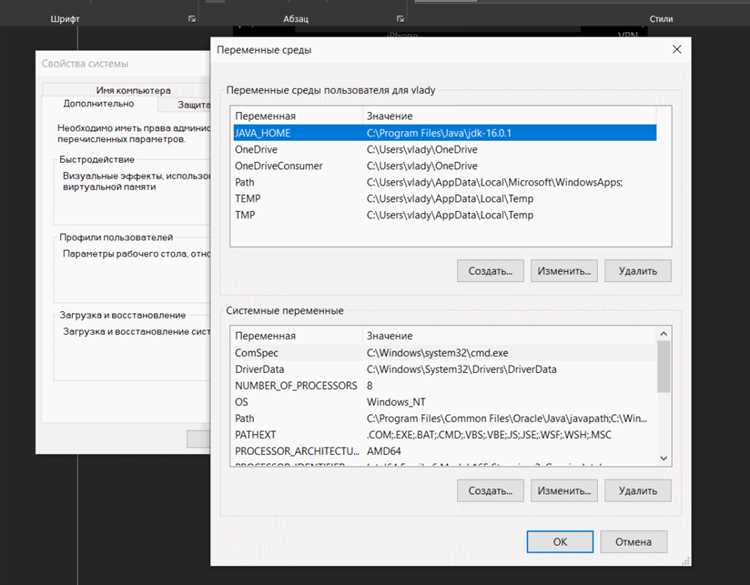Select the PATHEXT system variable row

pyautogui.click(x=445, y=435)
